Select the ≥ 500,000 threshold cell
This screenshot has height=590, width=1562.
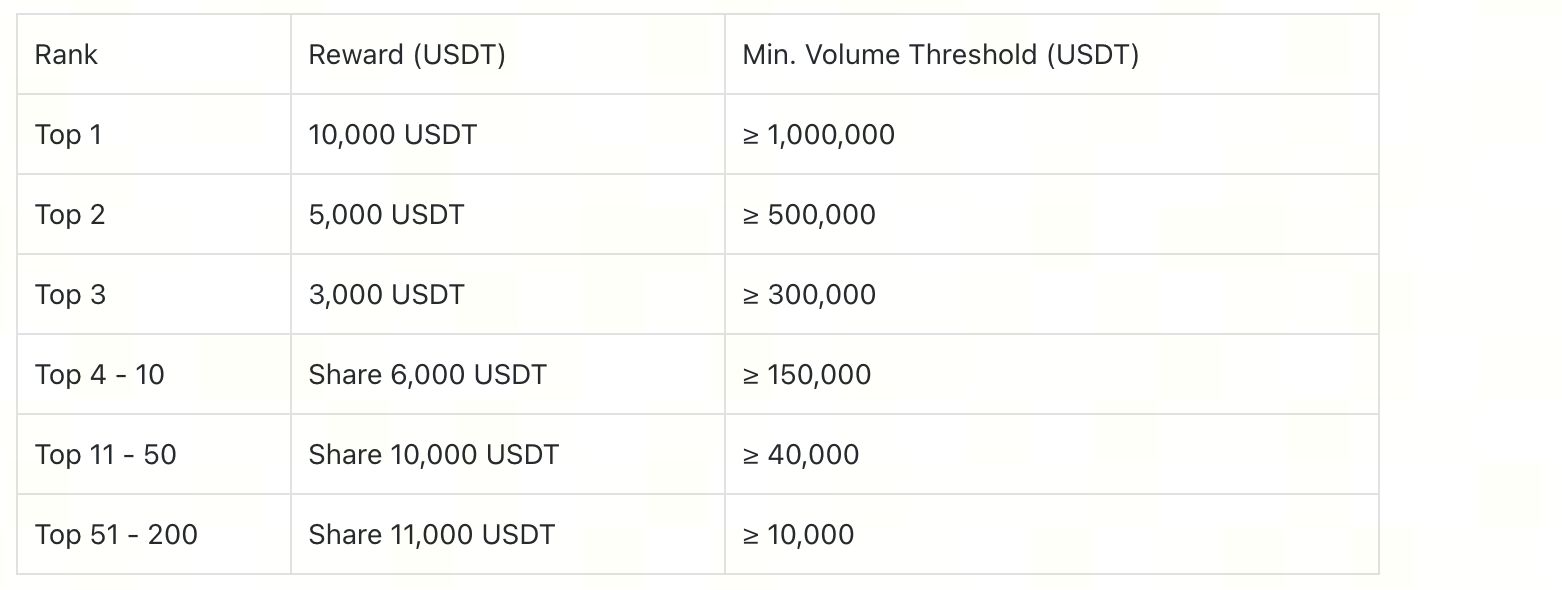809,215
